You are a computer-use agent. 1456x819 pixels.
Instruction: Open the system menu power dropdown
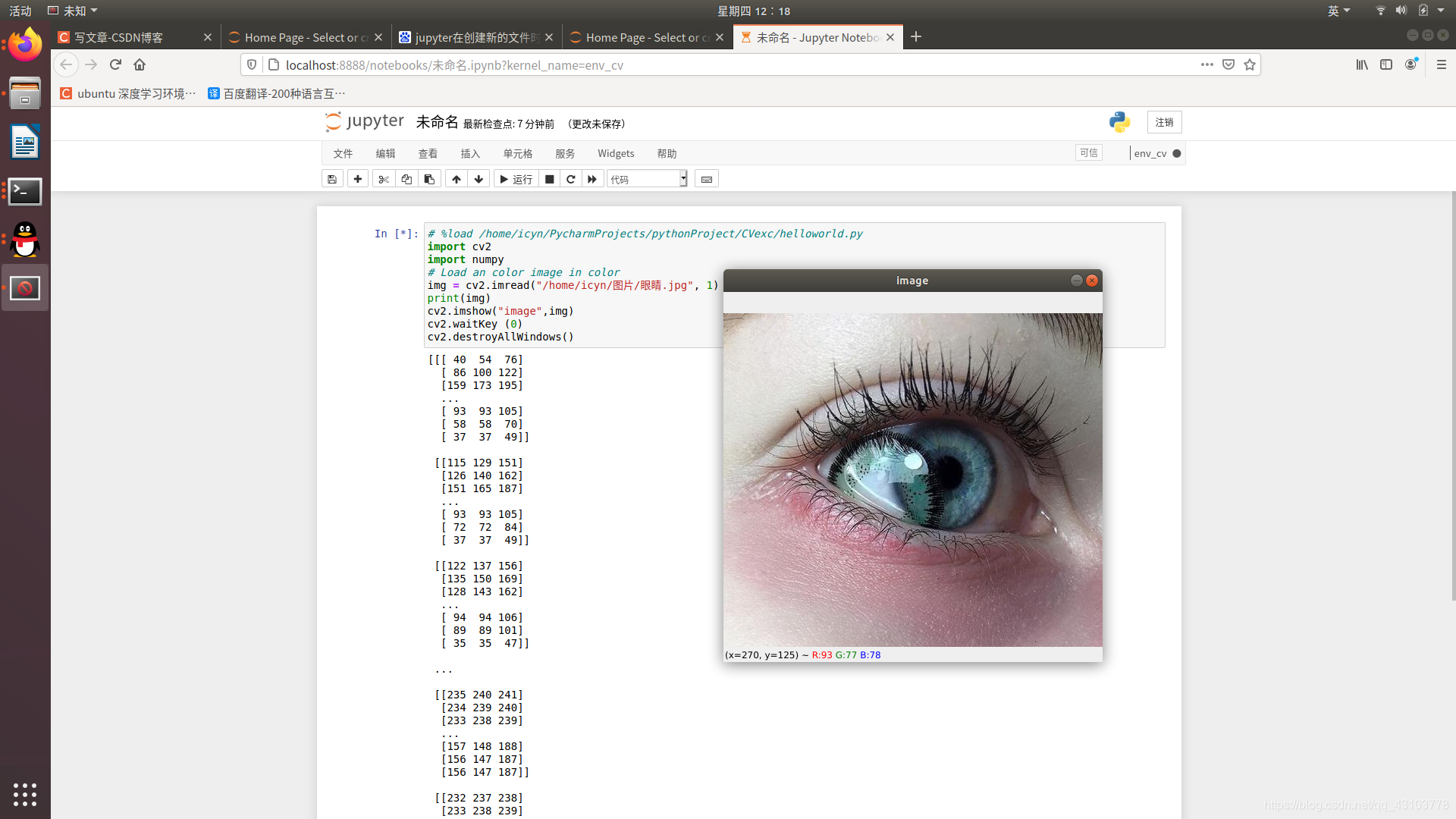1440,11
